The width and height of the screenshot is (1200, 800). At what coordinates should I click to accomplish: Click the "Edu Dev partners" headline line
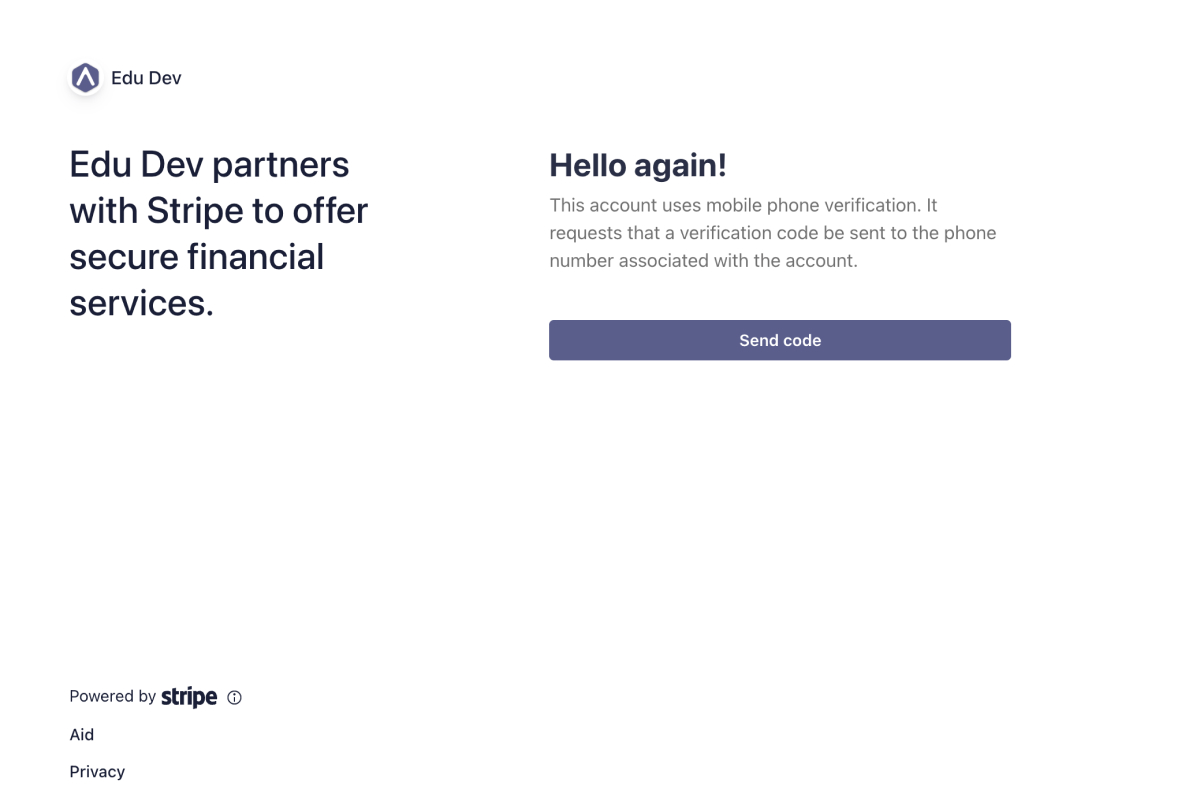[x=209, y=164]
